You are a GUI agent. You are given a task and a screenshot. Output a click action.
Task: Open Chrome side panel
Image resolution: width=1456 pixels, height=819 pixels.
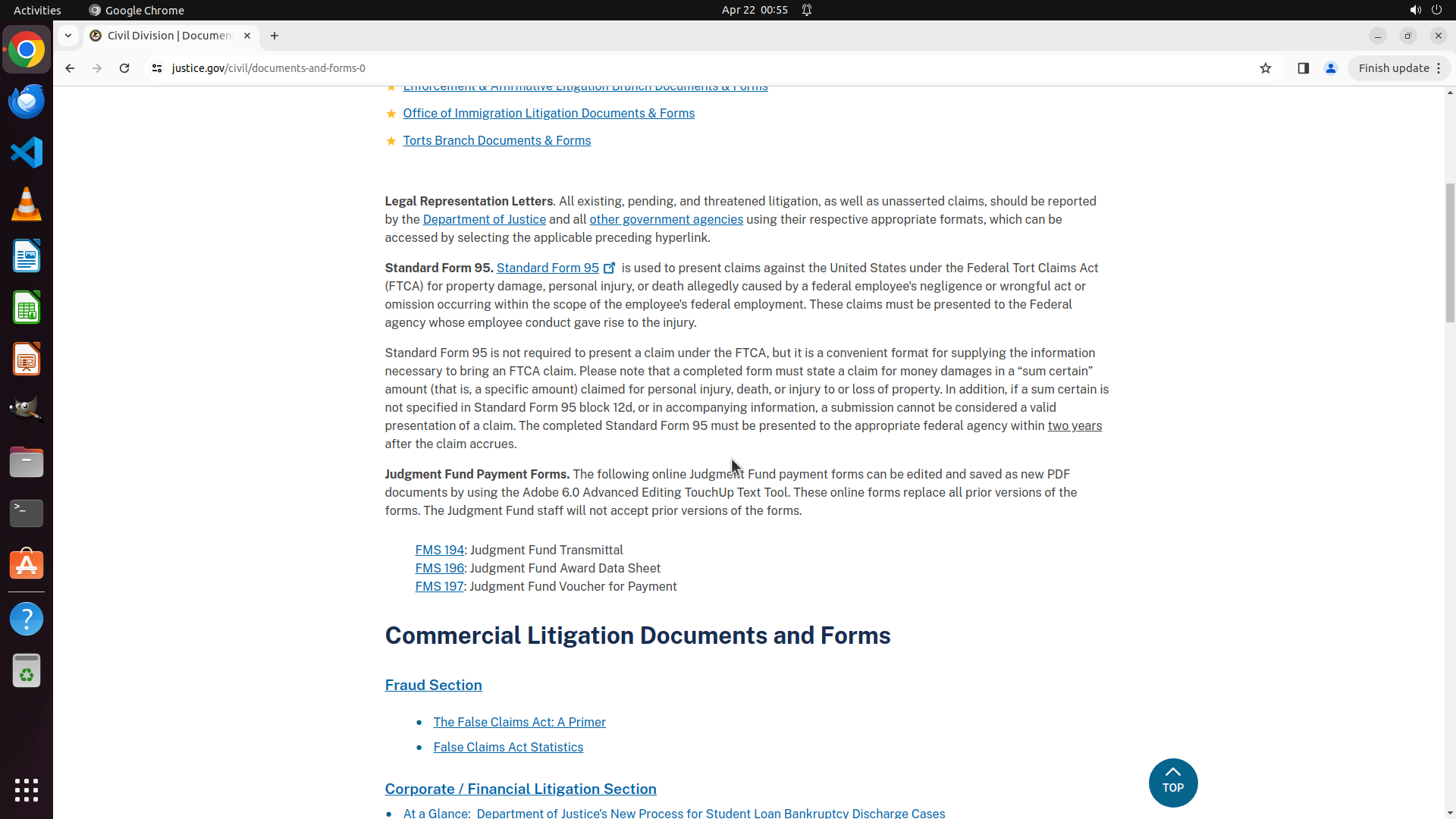[1303, 68]
